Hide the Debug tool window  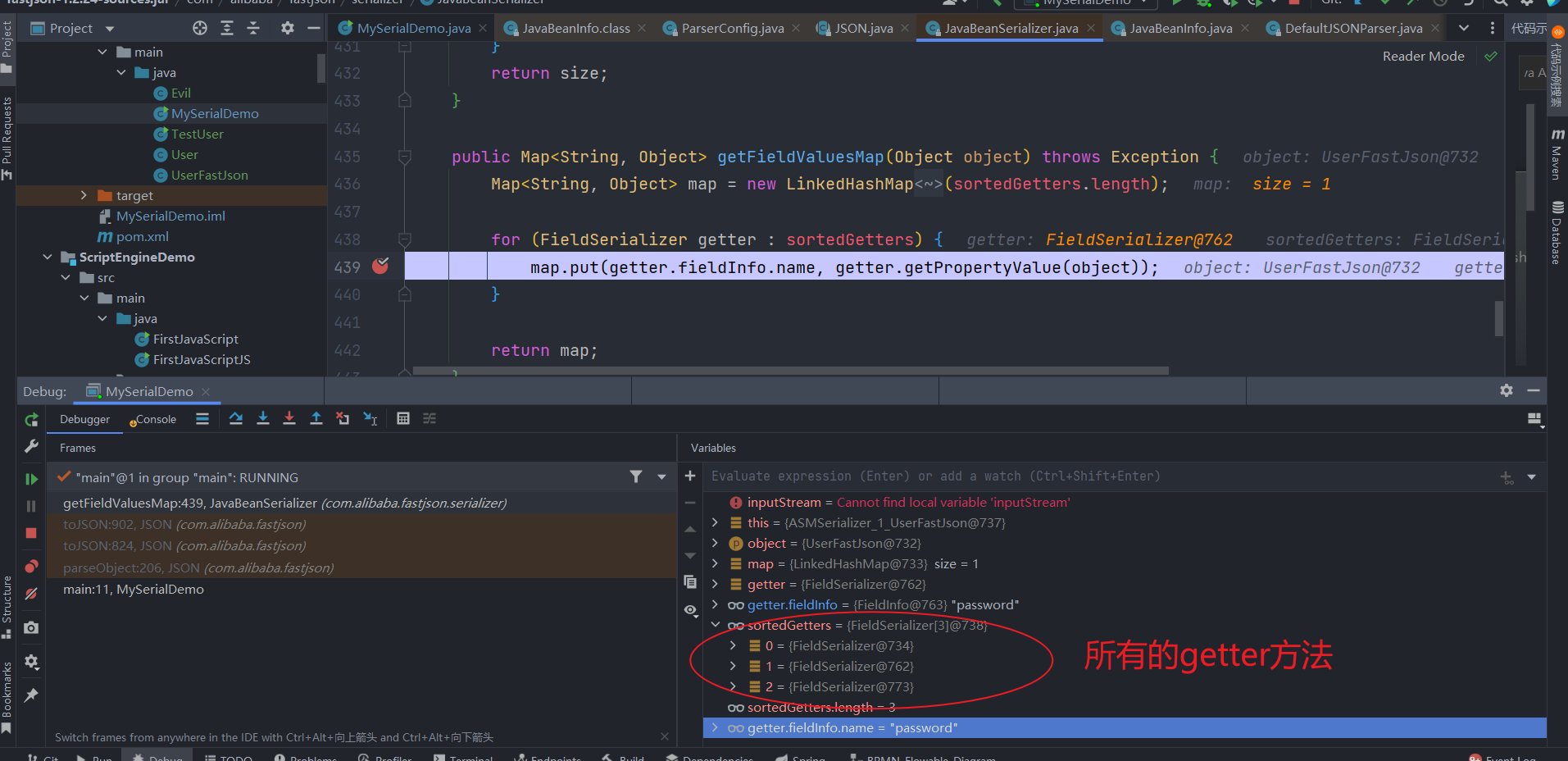[x=1534, y=390]
